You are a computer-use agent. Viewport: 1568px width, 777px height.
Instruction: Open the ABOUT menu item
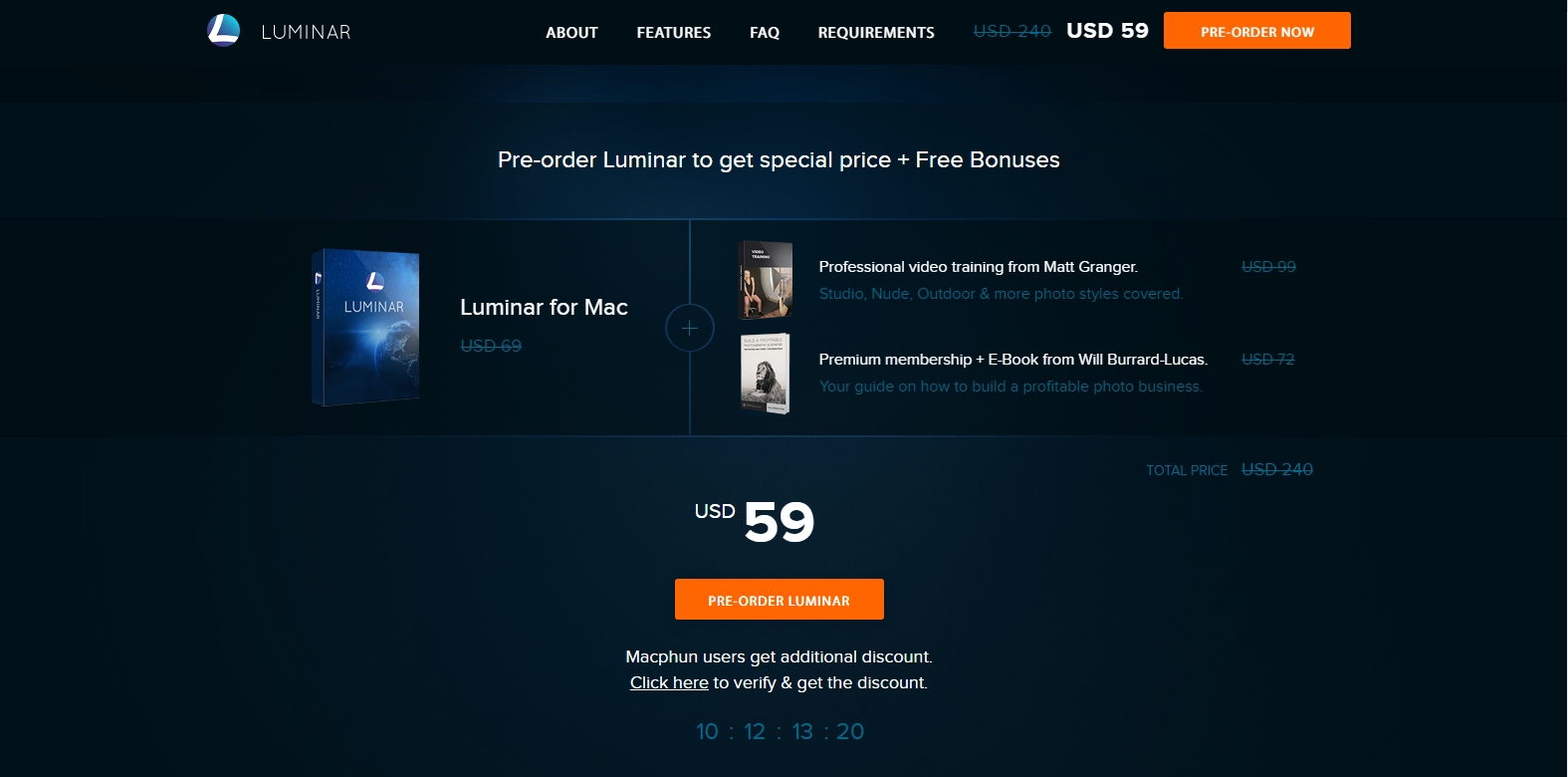point(571,32)
